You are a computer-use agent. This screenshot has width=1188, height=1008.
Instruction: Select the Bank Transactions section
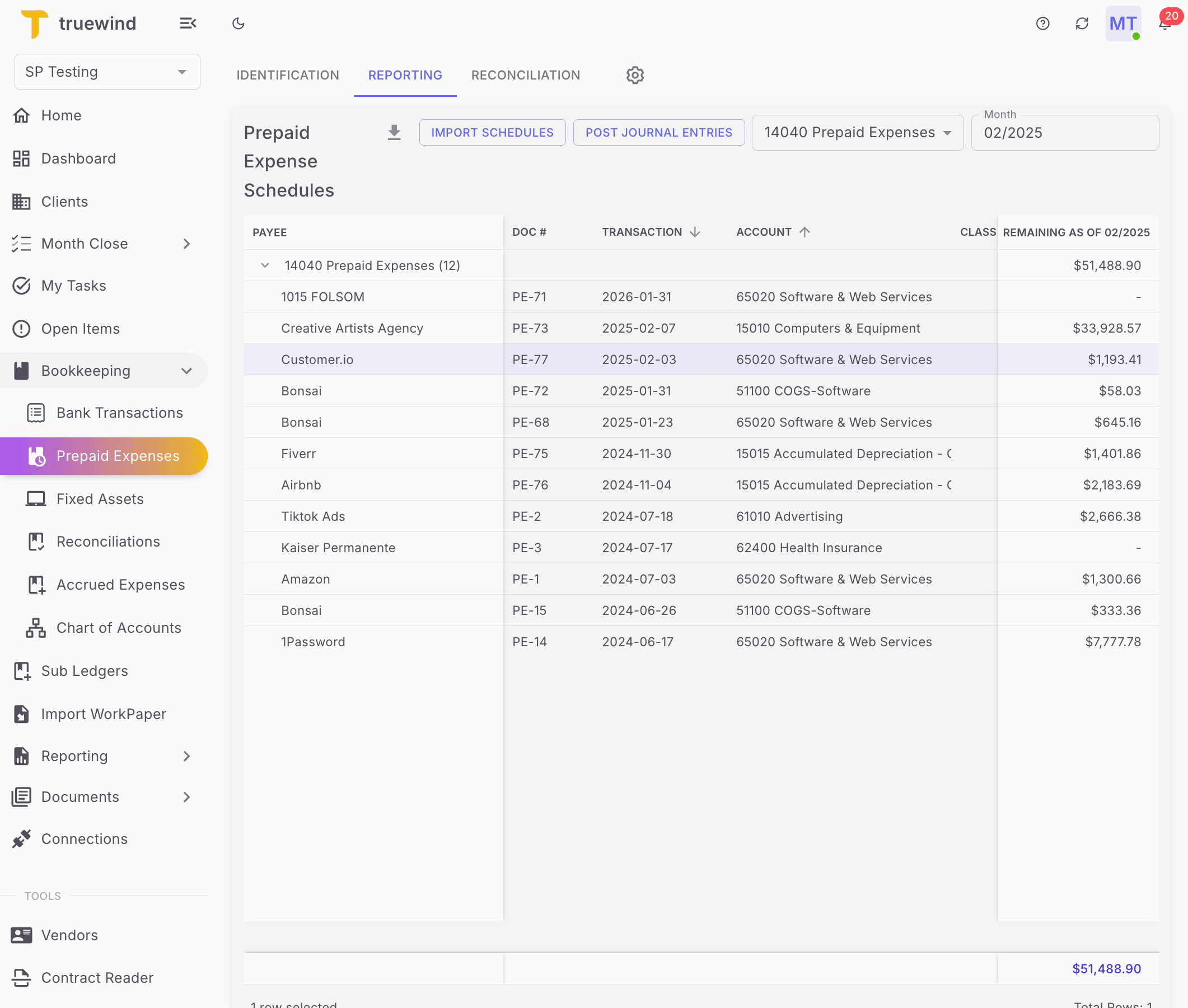(x=120, y=413)
